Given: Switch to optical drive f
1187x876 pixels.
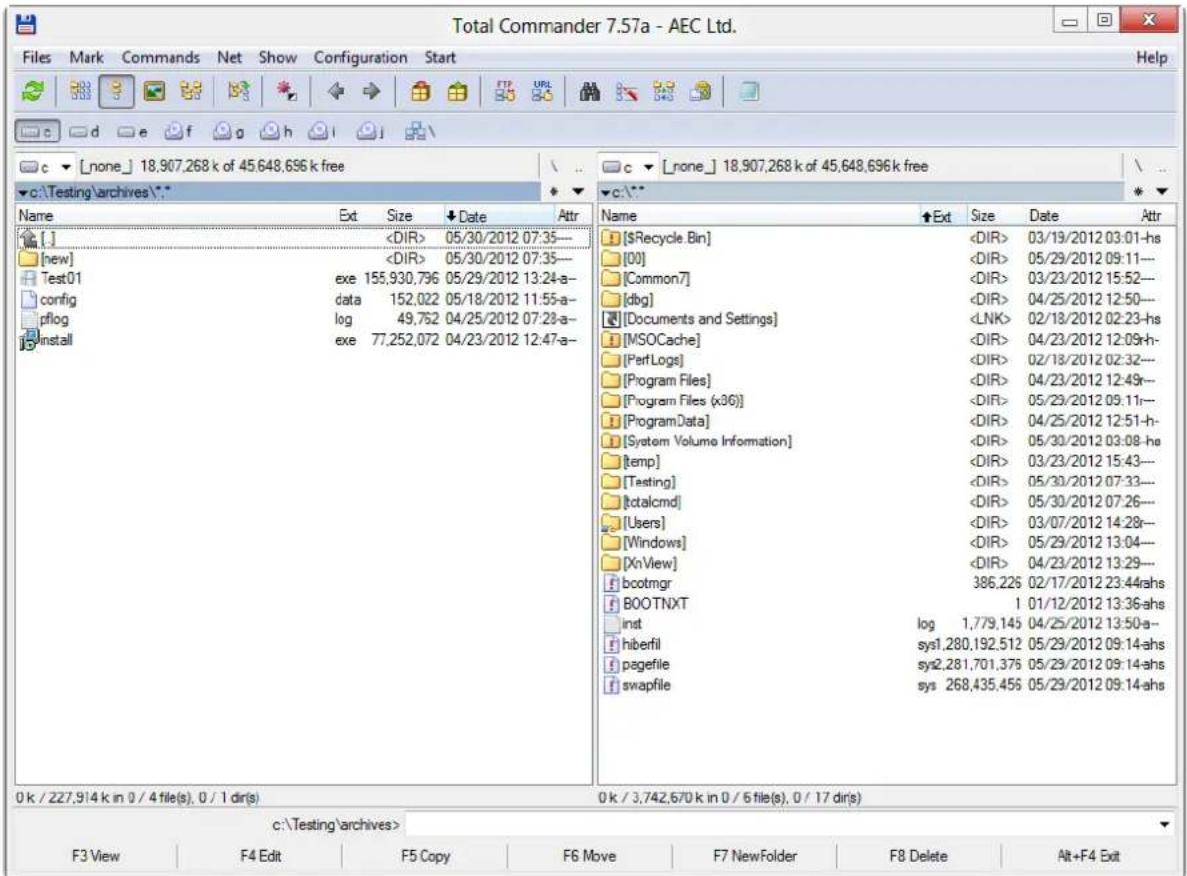Looking at the screenshot, I should (x=179, y=132).
